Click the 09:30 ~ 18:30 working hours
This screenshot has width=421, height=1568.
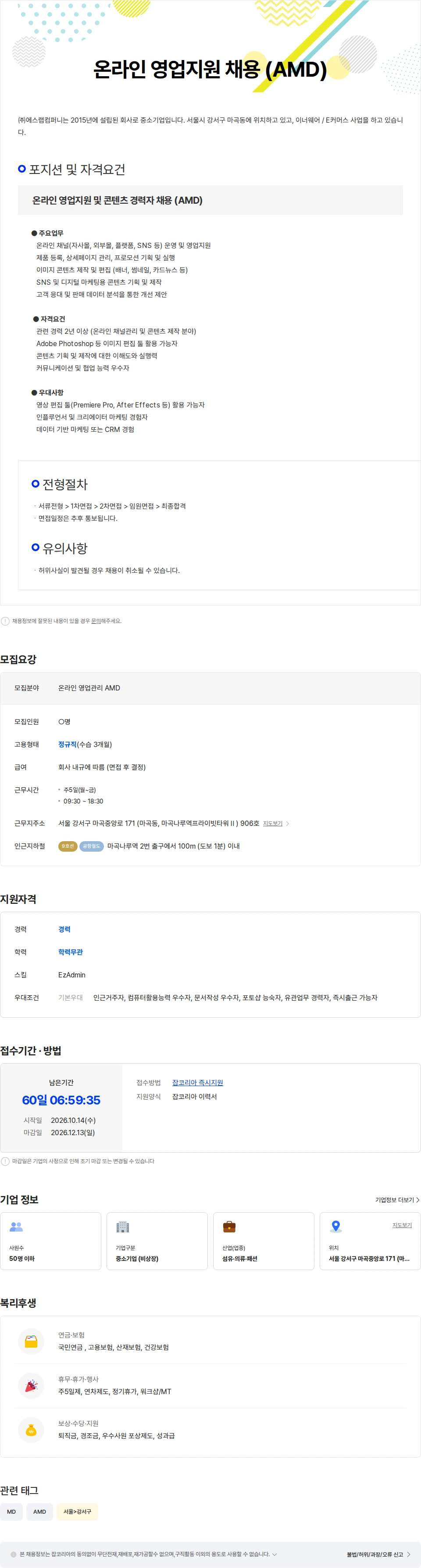point(83,802)
